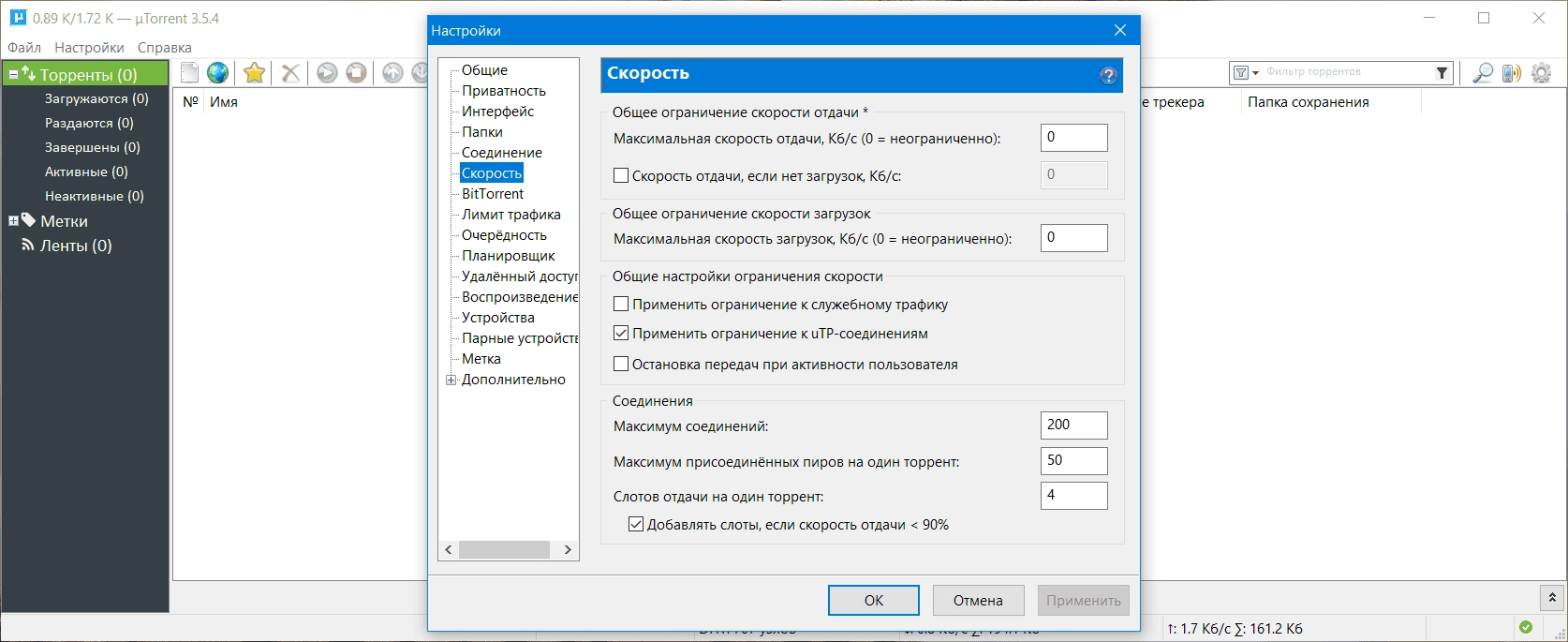Enable stop transfers on user activity
Screen dimensions: 1568x642
click(x=621, y=364)
